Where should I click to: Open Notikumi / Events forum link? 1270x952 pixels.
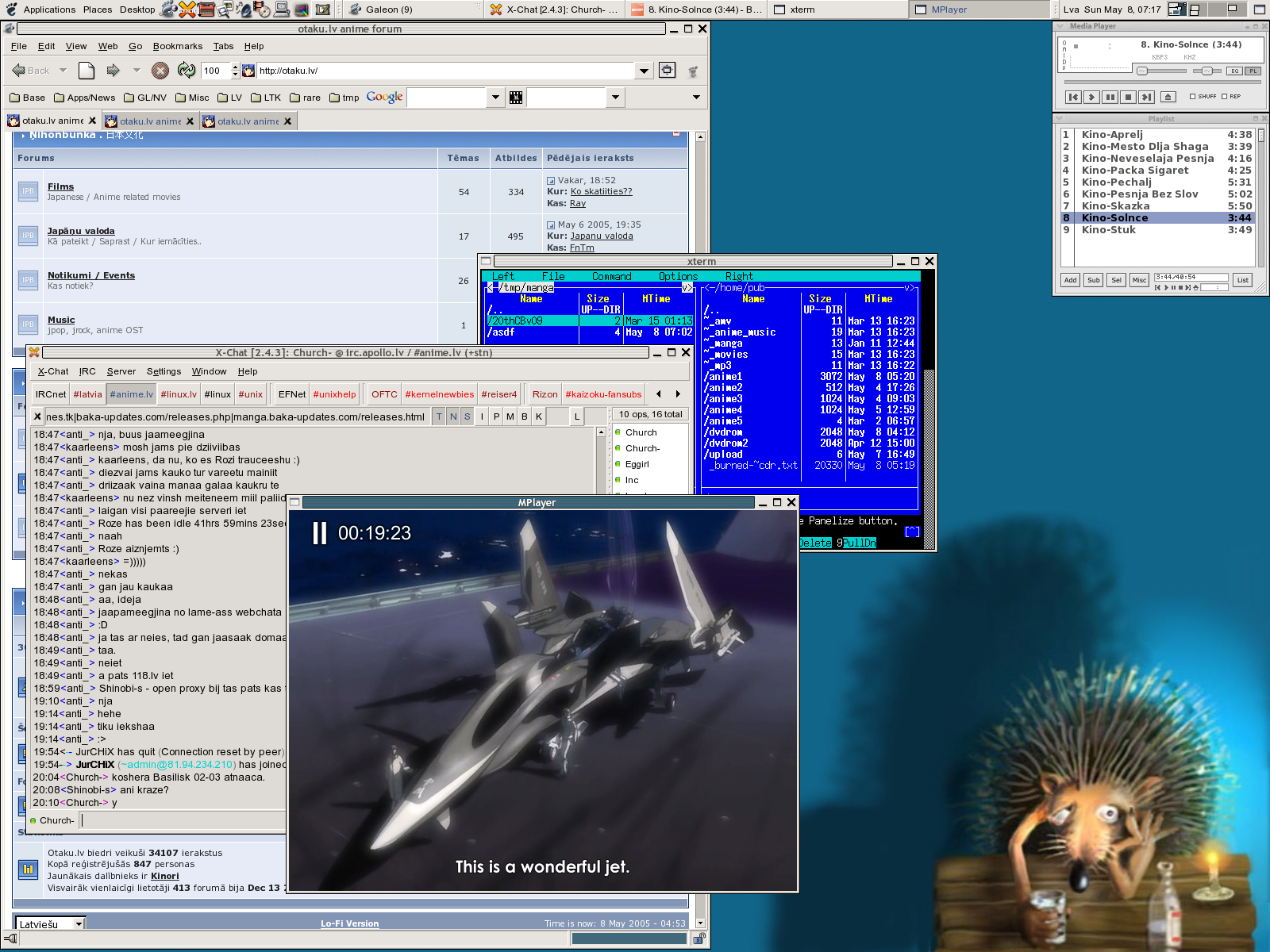(91, 275)
